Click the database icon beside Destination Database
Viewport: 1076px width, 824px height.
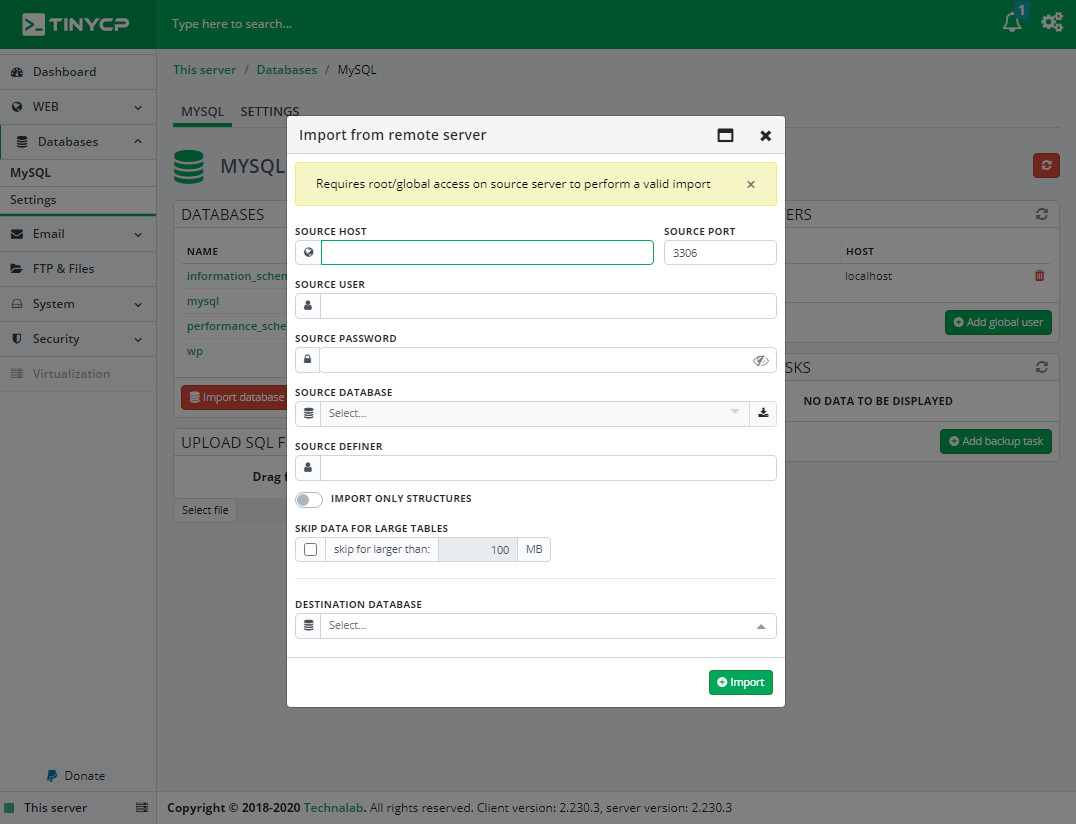(x=308, y=626)
